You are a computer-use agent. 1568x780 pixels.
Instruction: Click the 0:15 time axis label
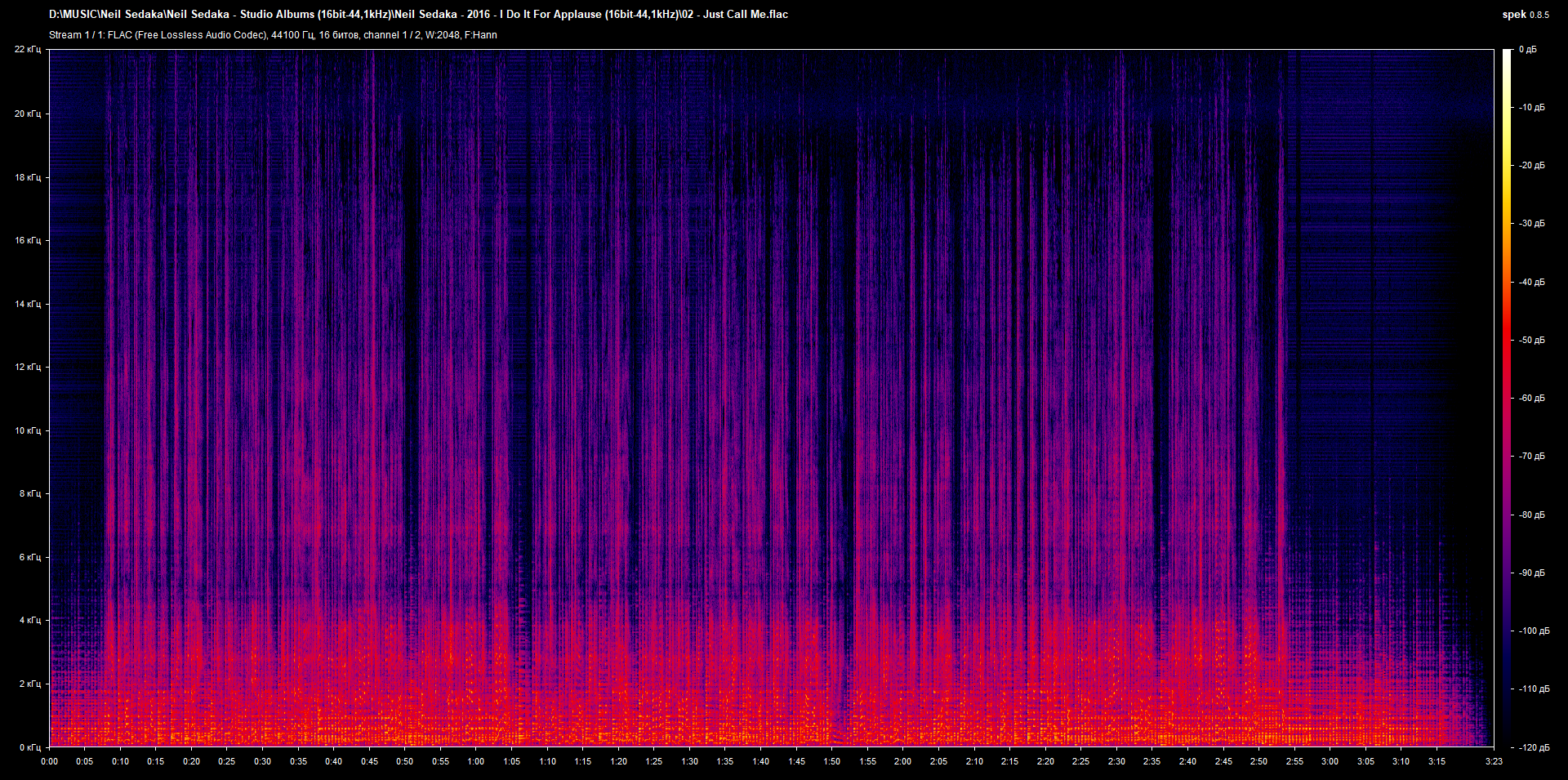tap(155, 761)
